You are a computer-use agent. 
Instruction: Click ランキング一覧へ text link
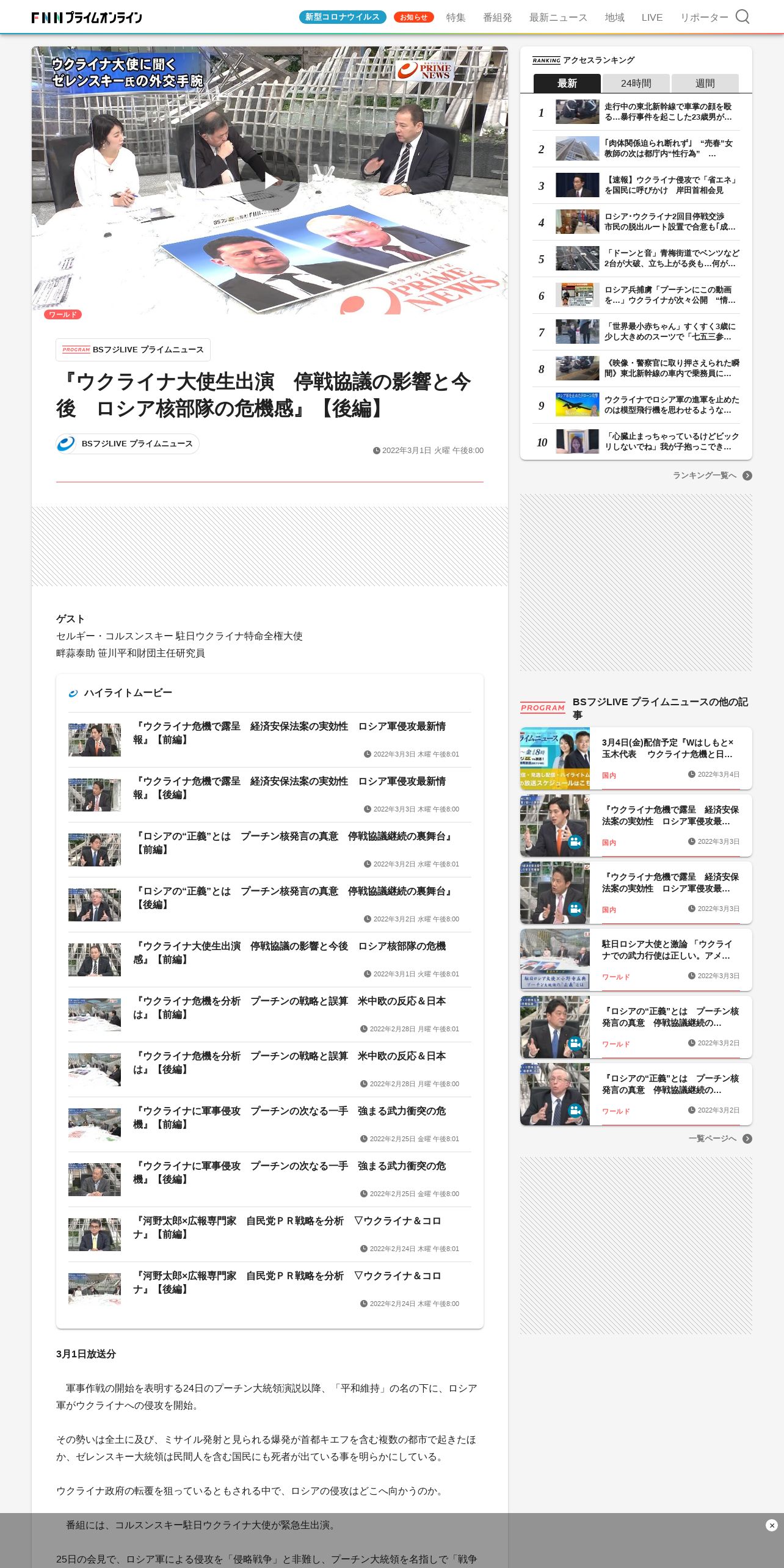[704, 476]
